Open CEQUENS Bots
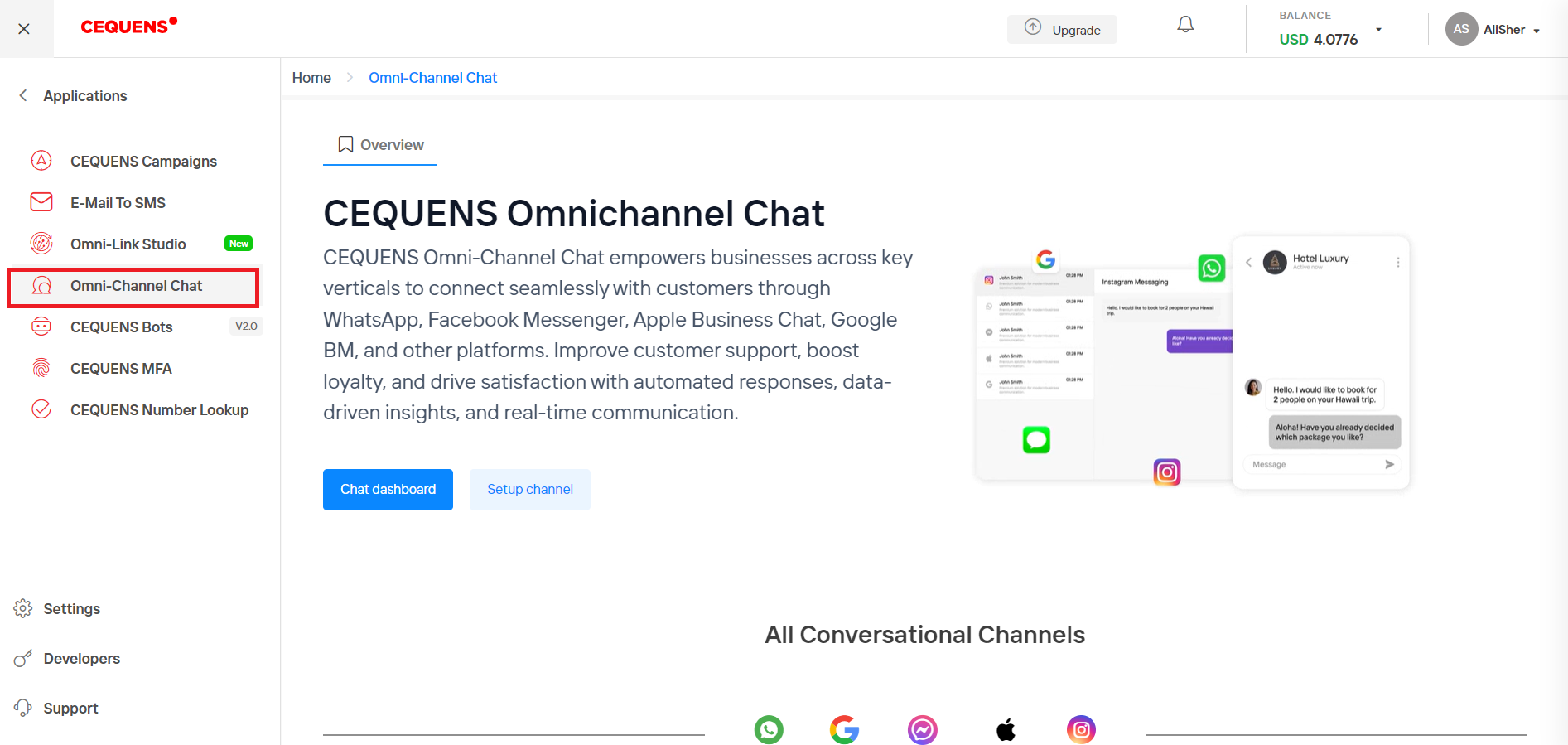 (121, 327)
